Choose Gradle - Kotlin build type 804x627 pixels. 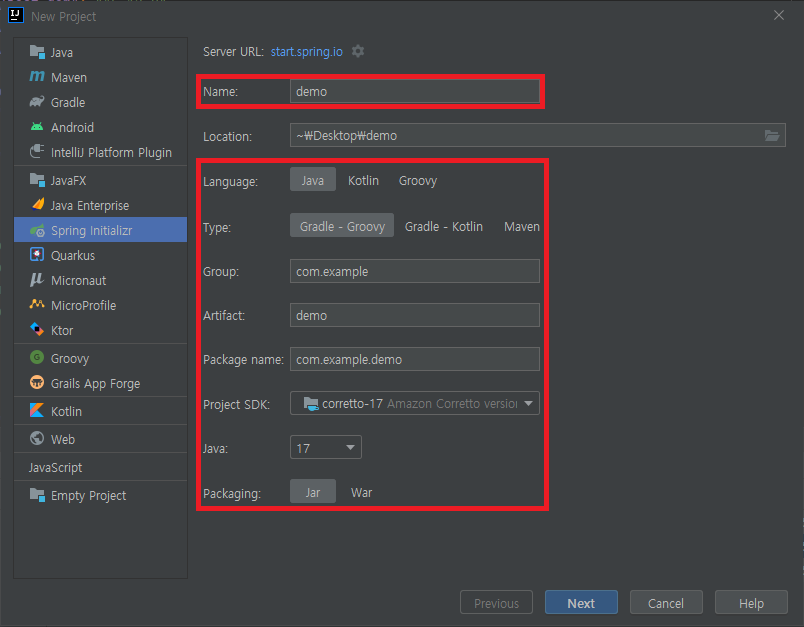(x=444, y=226)
